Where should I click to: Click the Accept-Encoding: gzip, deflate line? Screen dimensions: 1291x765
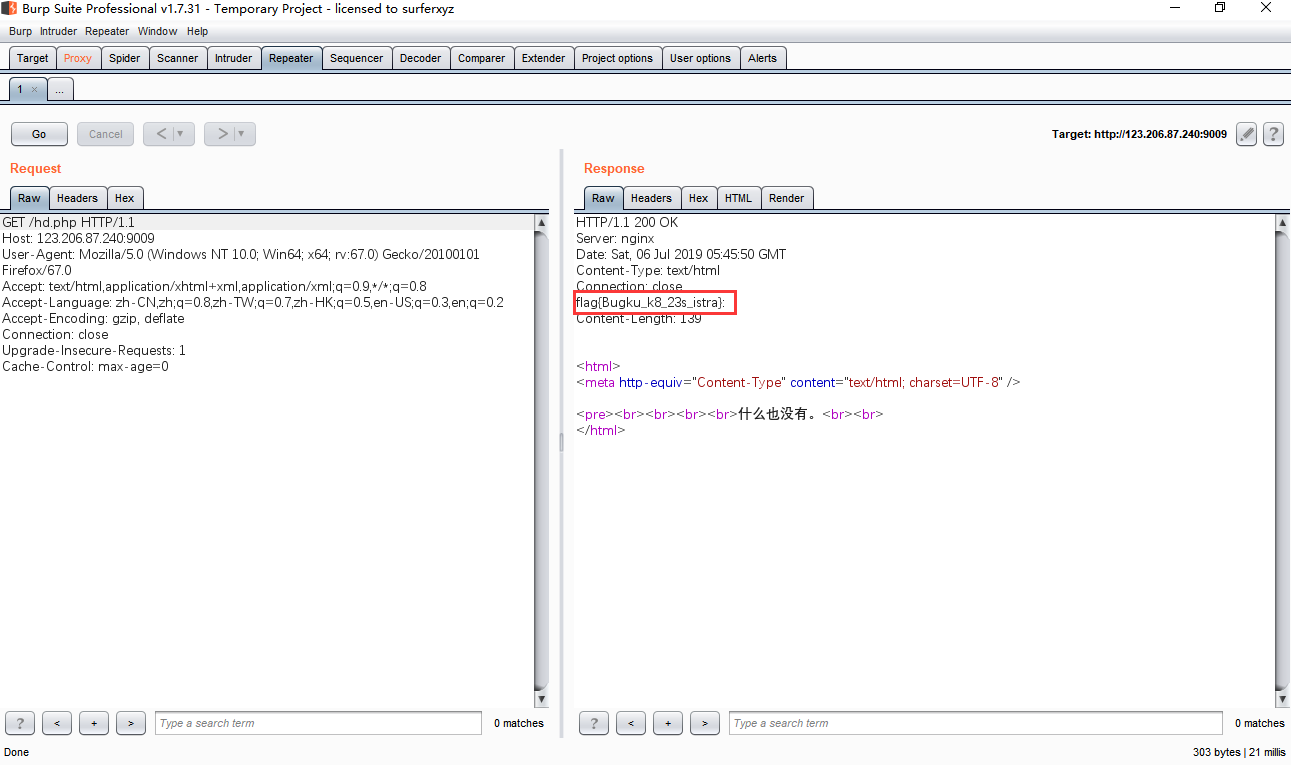(x=93, y=318)
